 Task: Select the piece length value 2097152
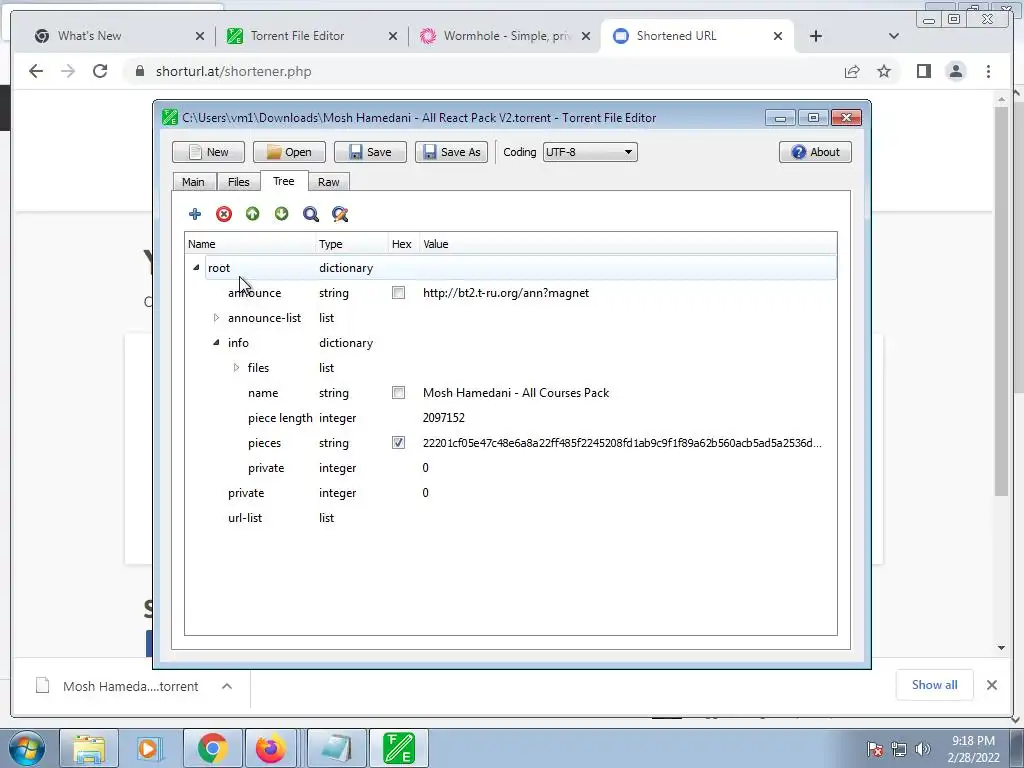tap(443, 418)
